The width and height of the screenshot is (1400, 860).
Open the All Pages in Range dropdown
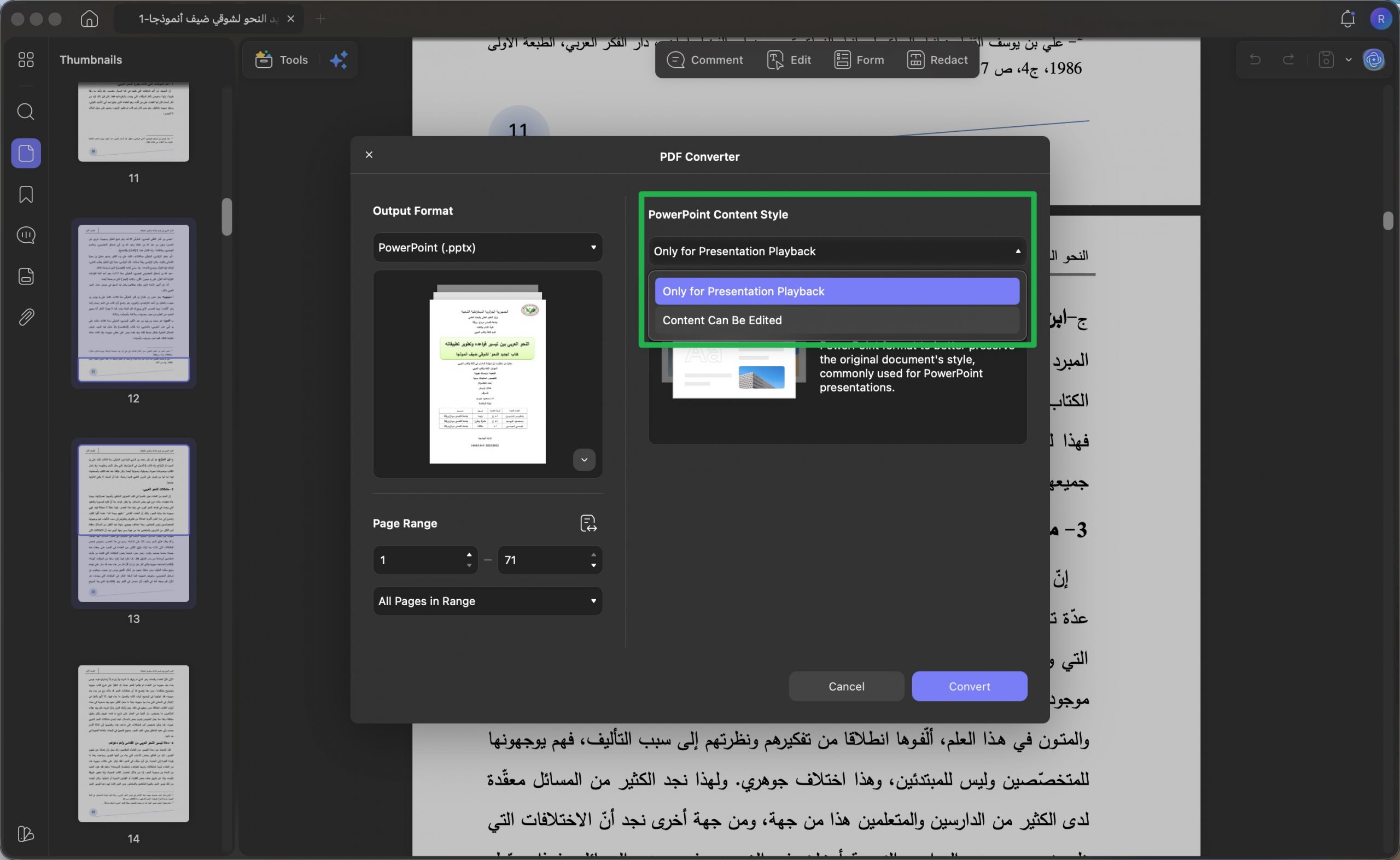(487, 601)
